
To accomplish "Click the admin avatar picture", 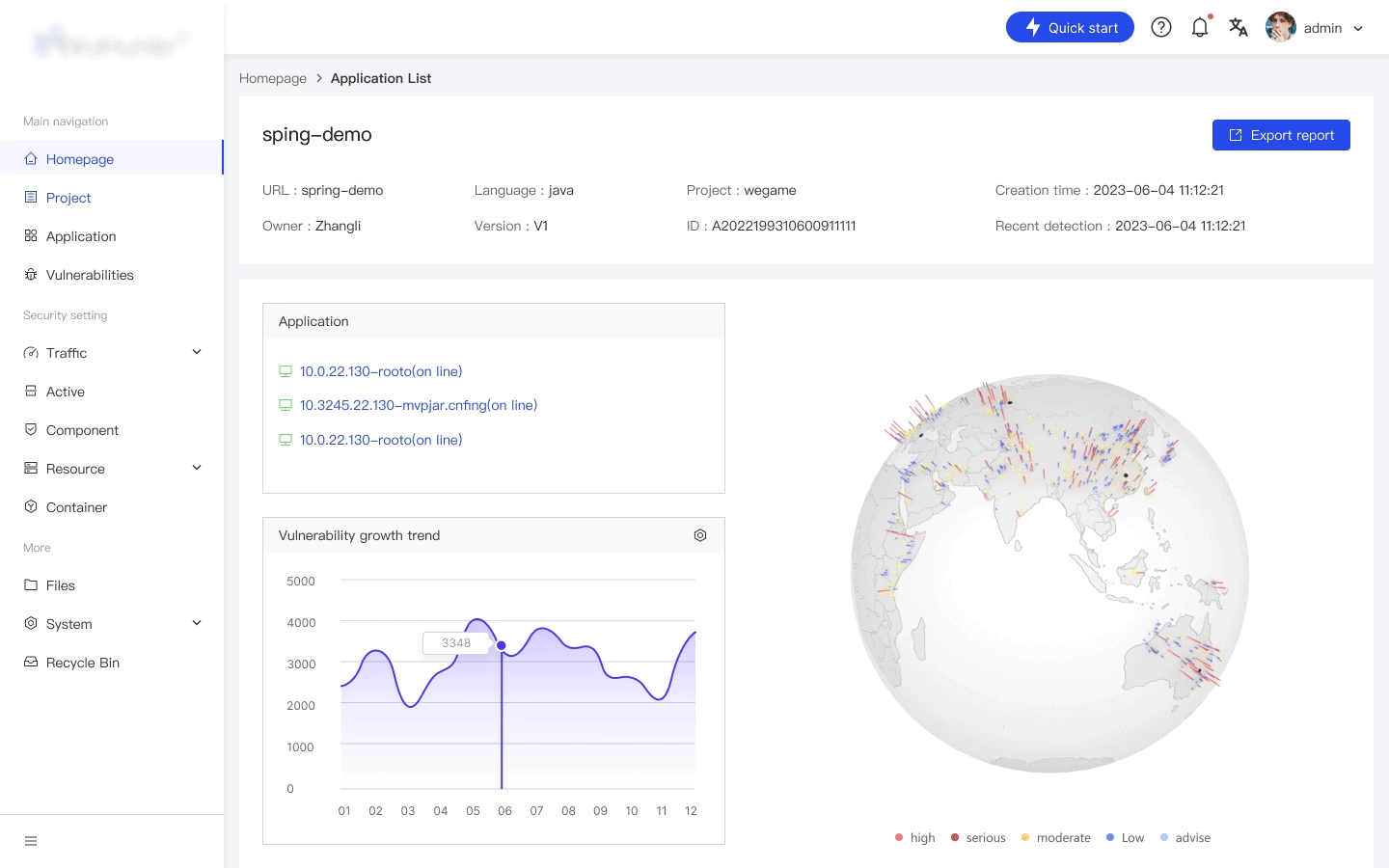I will pyautogui.click(x=1281, y=27).
